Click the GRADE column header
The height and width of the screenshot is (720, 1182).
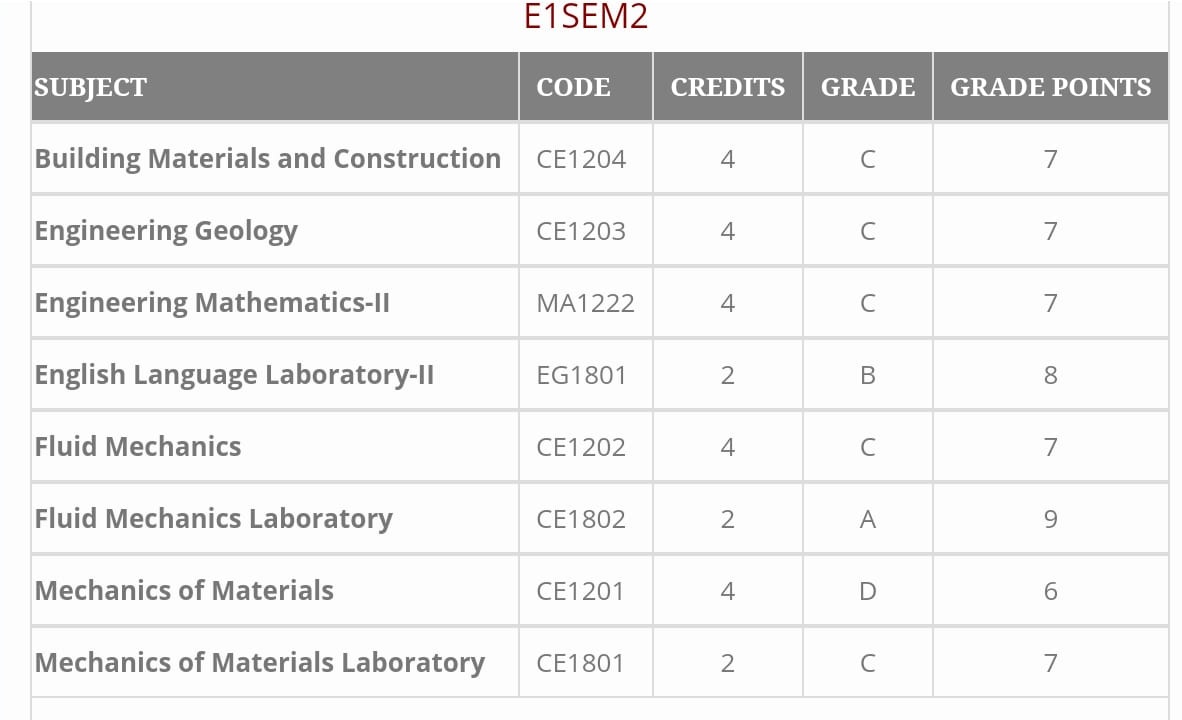pos(868,87)
